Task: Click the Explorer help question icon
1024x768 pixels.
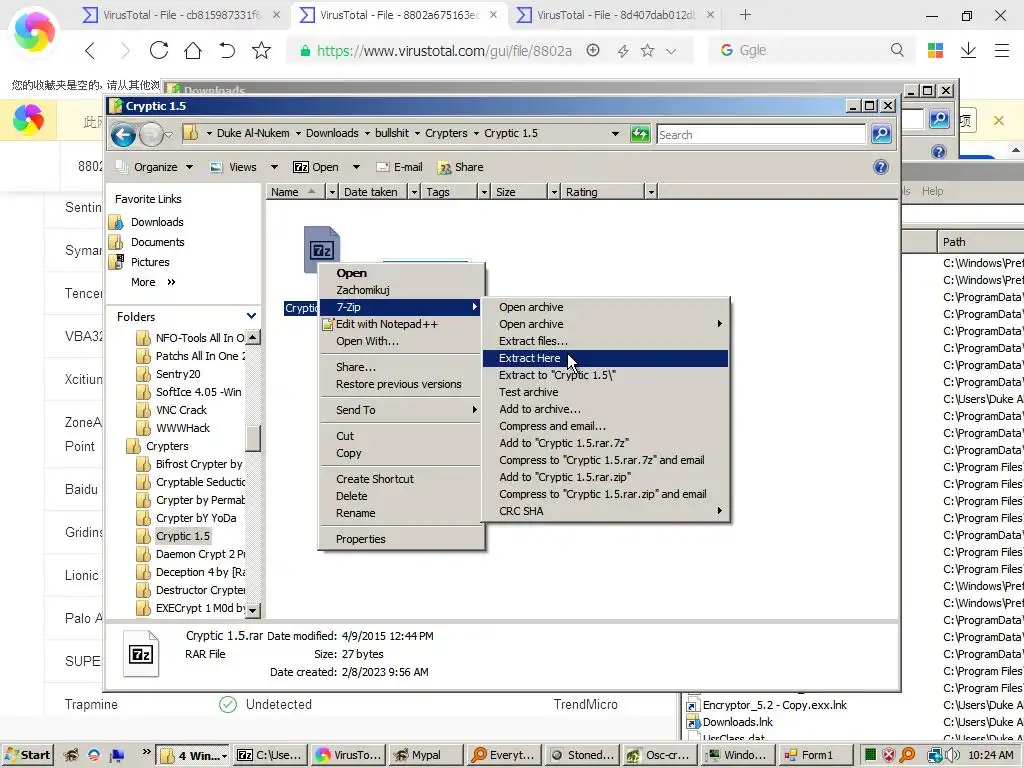Action: [880, 167]
